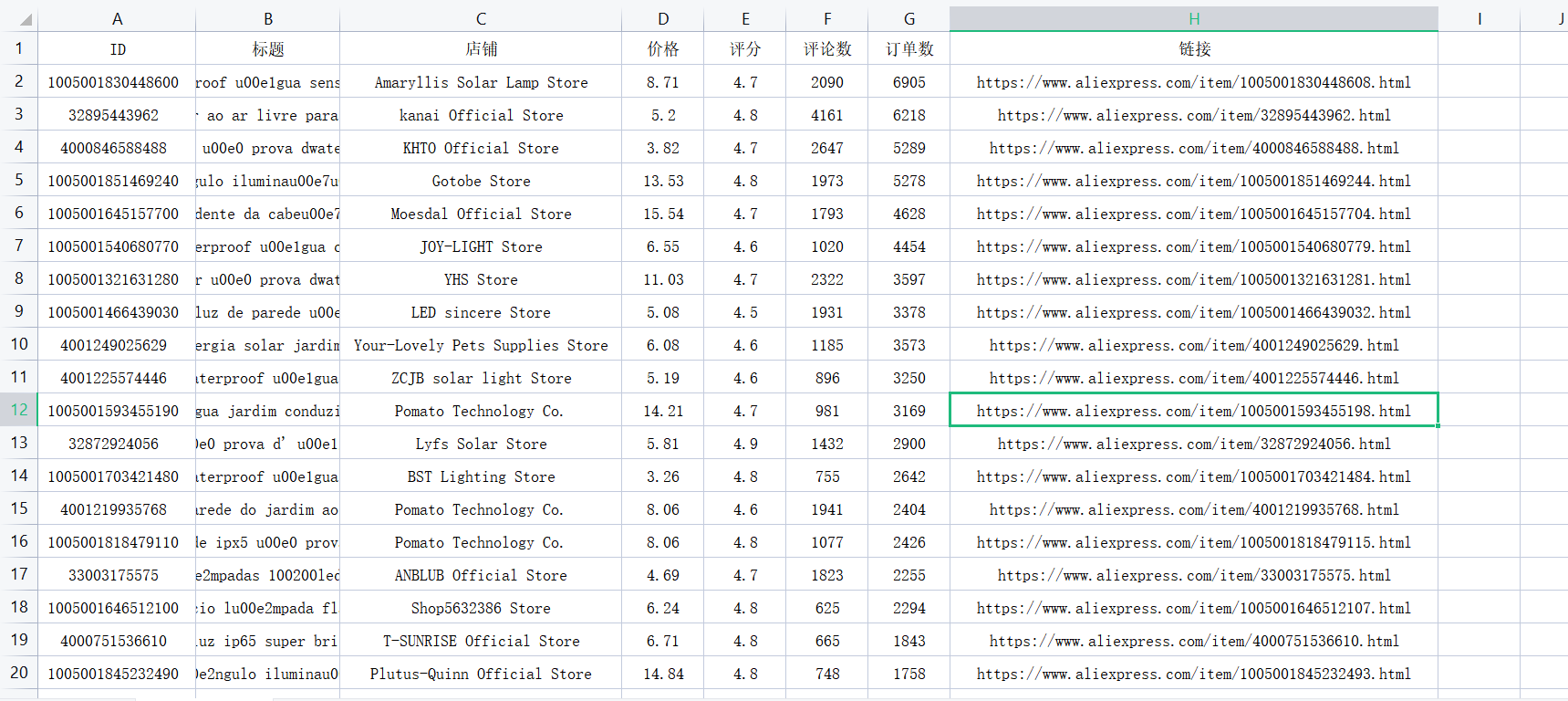Select store cell ANBLUB Official Store
1568x701 pixels.
[x=481, y=574]
